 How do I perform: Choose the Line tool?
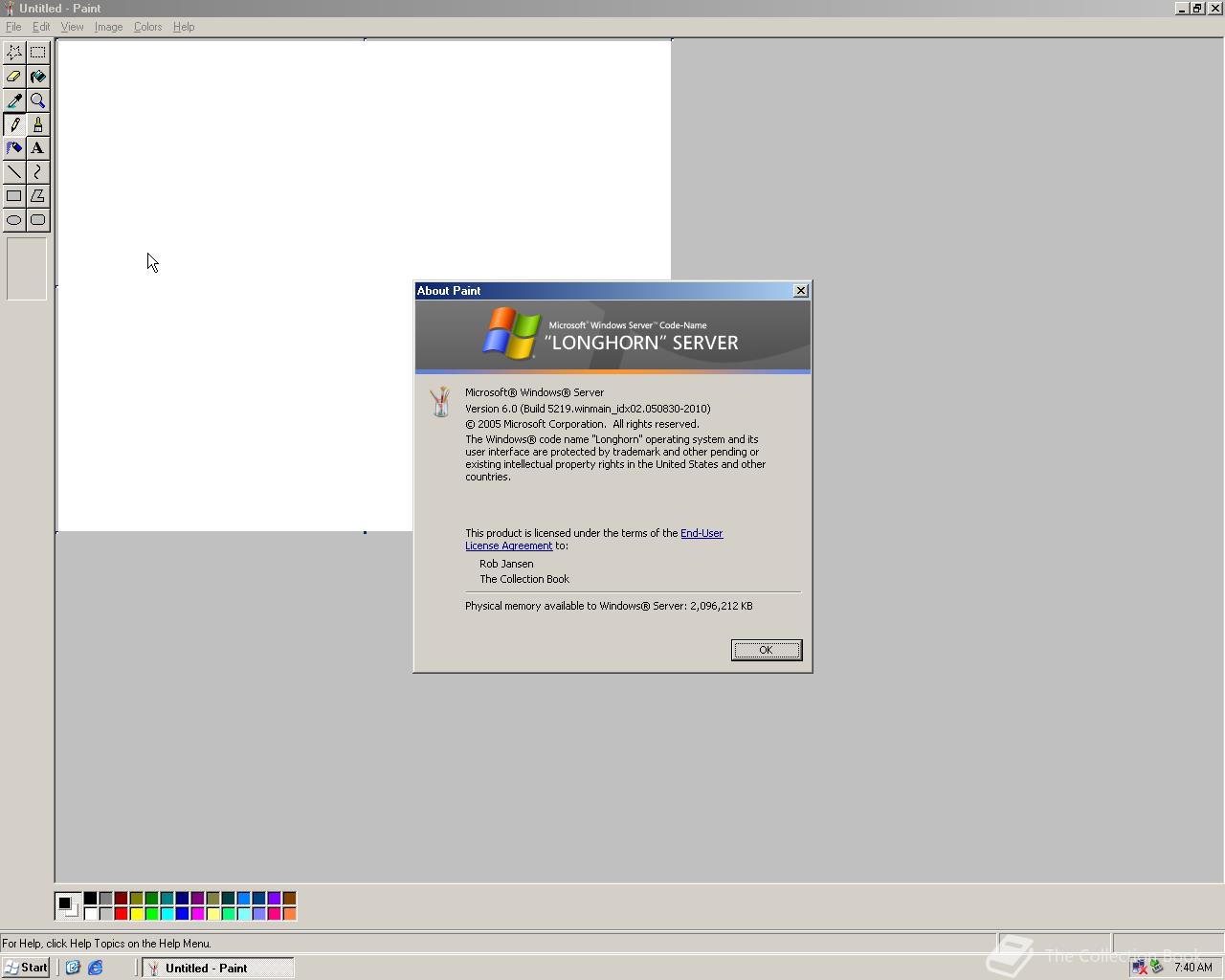[14, 172]
